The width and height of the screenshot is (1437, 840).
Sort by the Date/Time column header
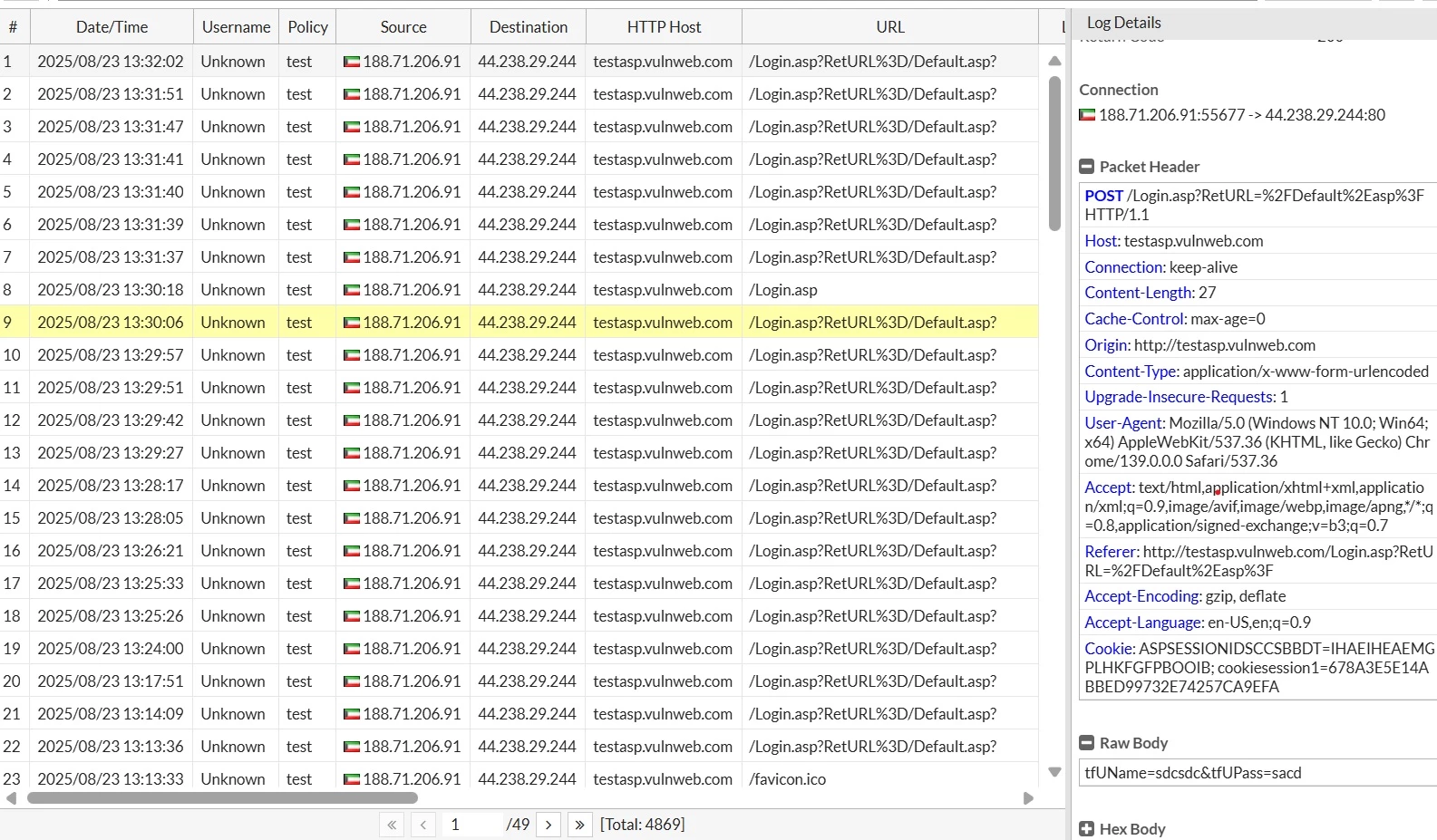[112, 27]
